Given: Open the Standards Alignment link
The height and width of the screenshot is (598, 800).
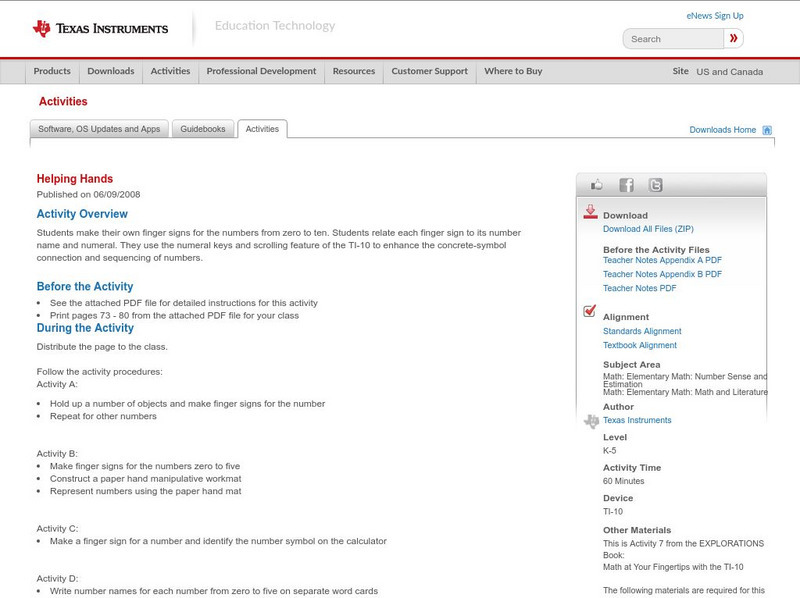Looking at the screenshot, I should click(642, 331).
